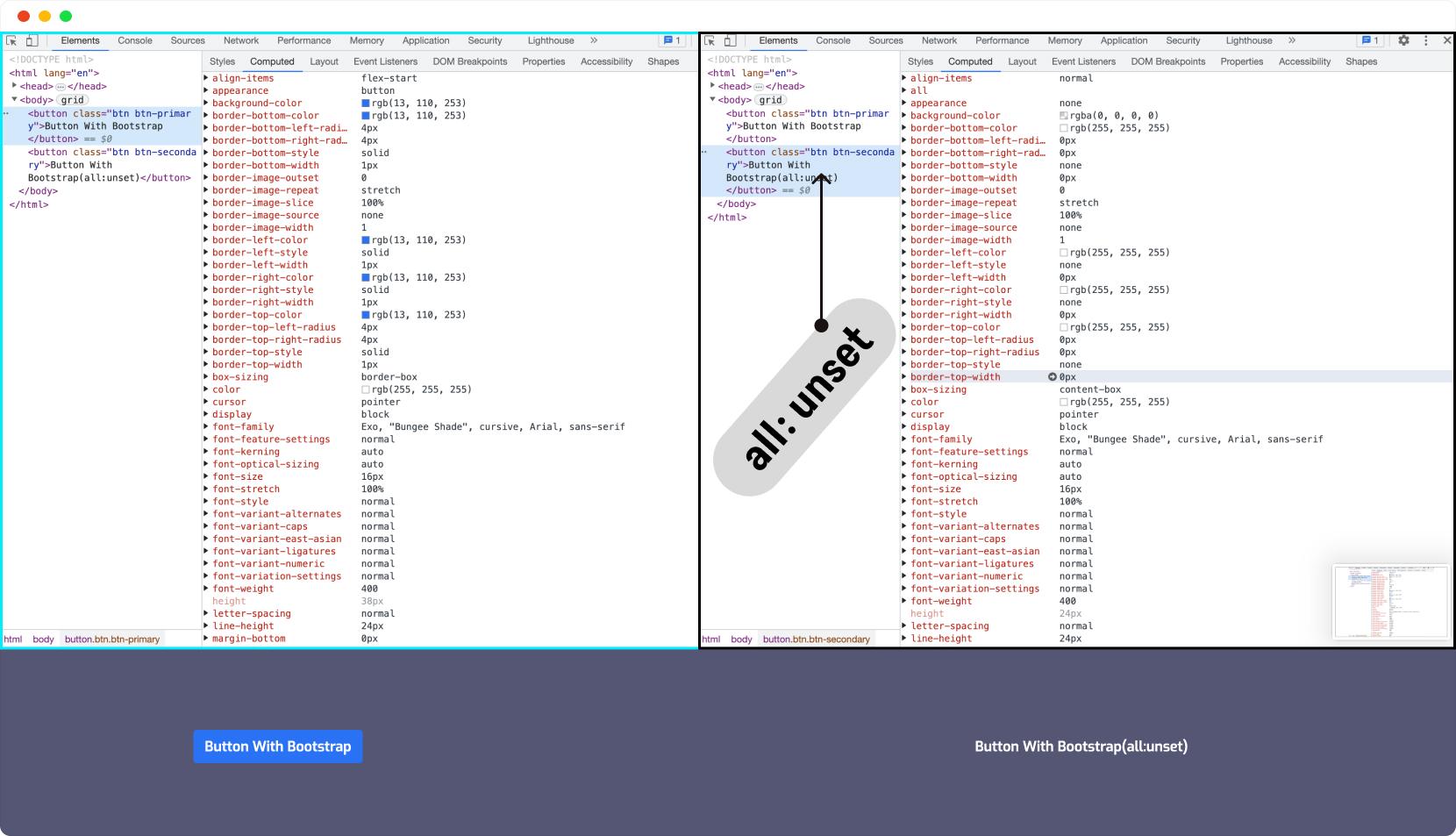Click the blue Button With Bootstrap button
Viewport: 1456px width, 836px height.
[278, 747]
